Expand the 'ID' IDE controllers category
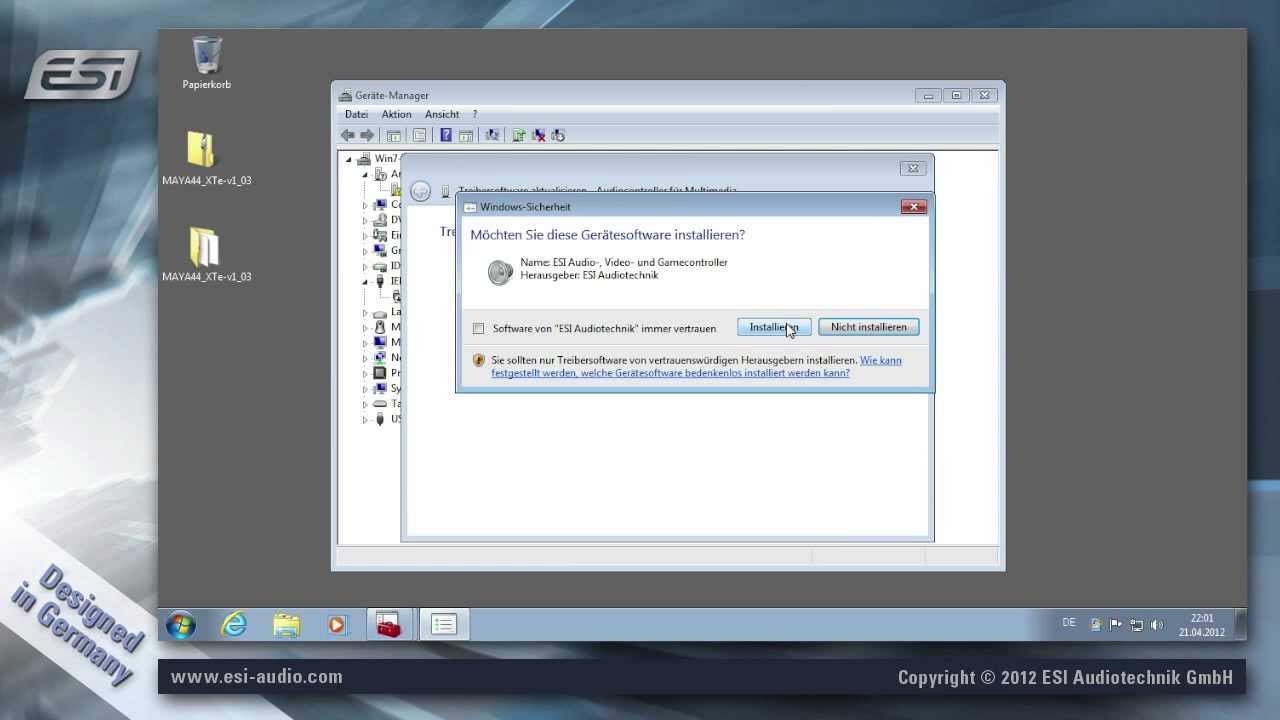Screen dimensions: 1280x720 (x=365, y=266)
